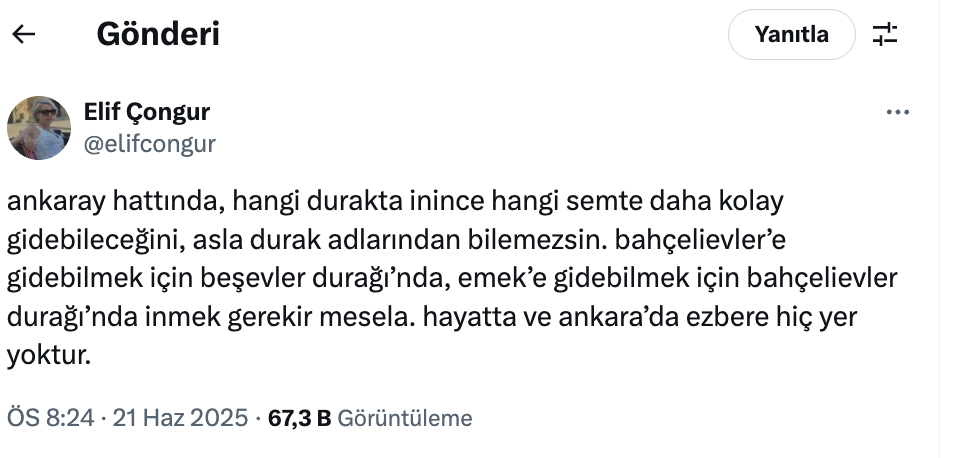Click the Görüntüleme label

(405, 418)
